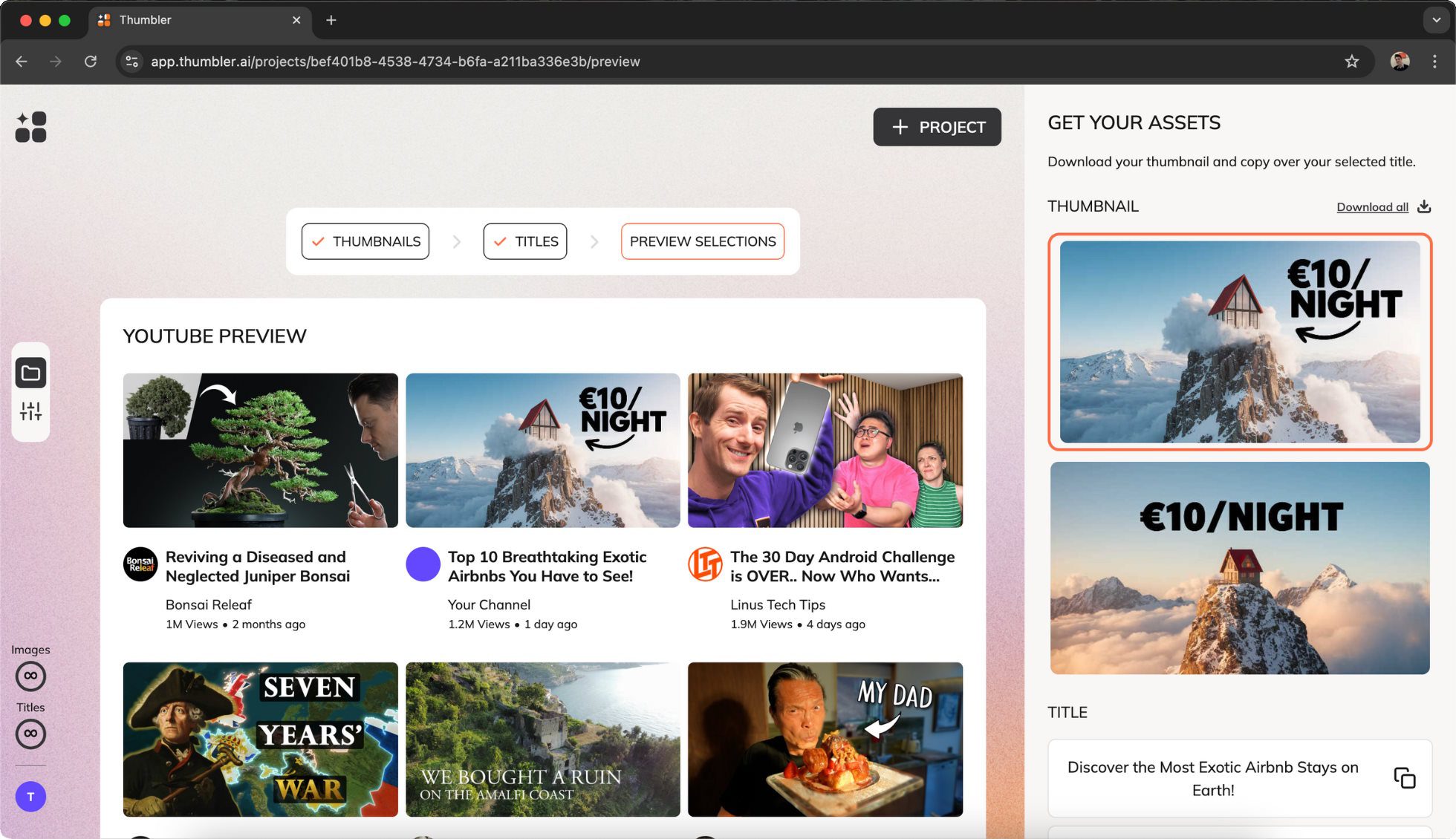This screenshot has width=1456, height=839.
Task: Open the sliders settings icon in sidebar
Action: (x=30, y=411)
